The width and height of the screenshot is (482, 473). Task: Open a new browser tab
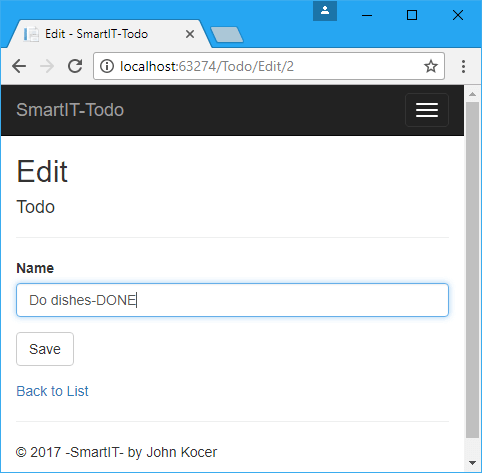[227, 35]
